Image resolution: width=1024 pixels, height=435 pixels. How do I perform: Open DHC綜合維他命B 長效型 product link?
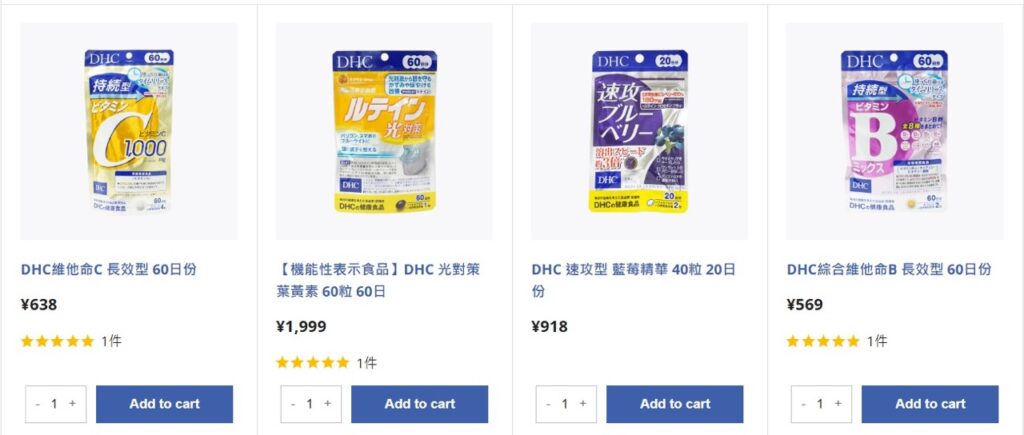[x=889, y=269]
